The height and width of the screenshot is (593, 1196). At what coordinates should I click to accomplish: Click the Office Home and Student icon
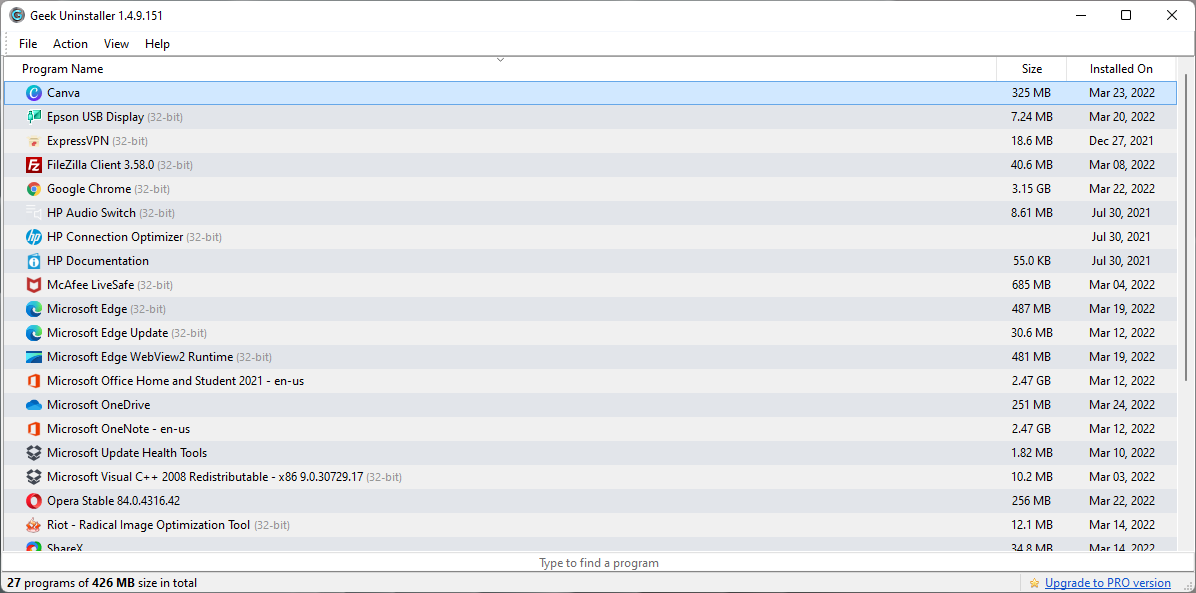(34, 381)
